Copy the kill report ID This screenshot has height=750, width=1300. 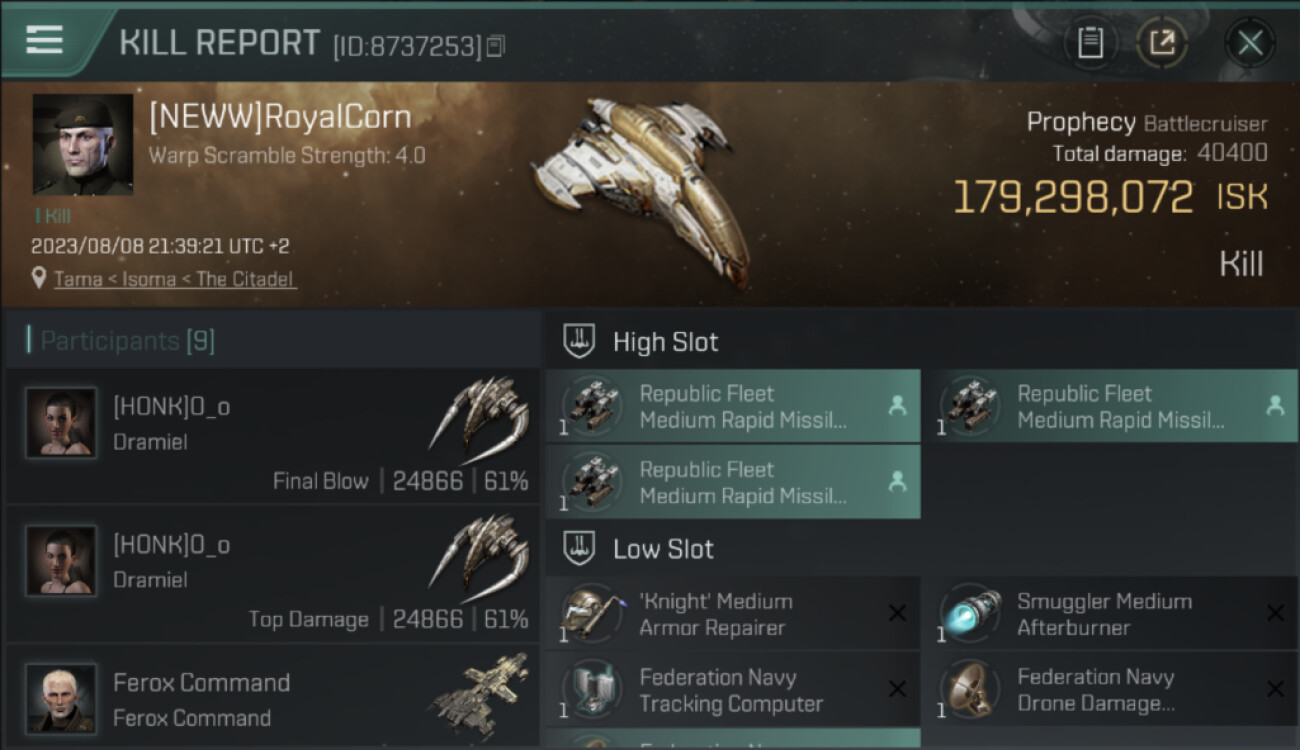tap(497, 46)
